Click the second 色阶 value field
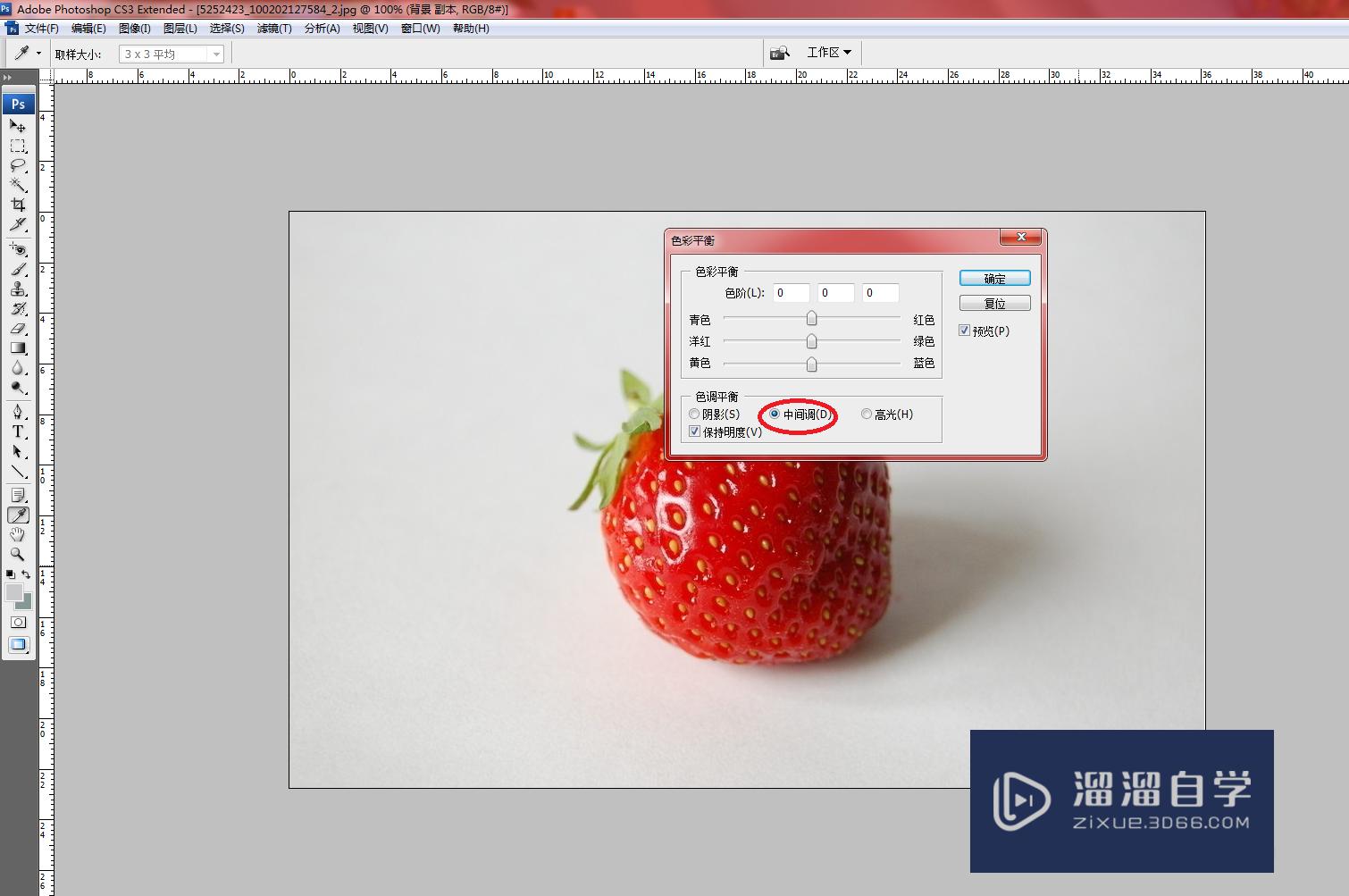1349x896 pixels. [836, 293]
